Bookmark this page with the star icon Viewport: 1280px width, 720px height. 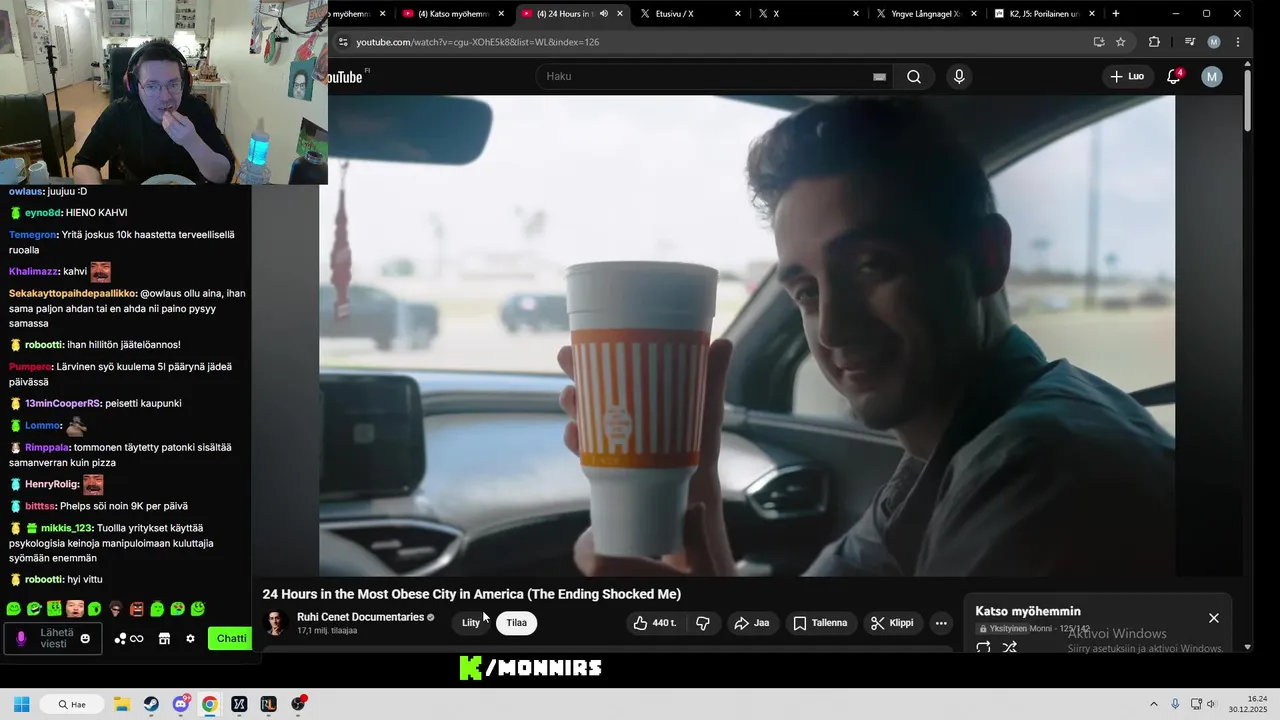[x=1121, y=42]
